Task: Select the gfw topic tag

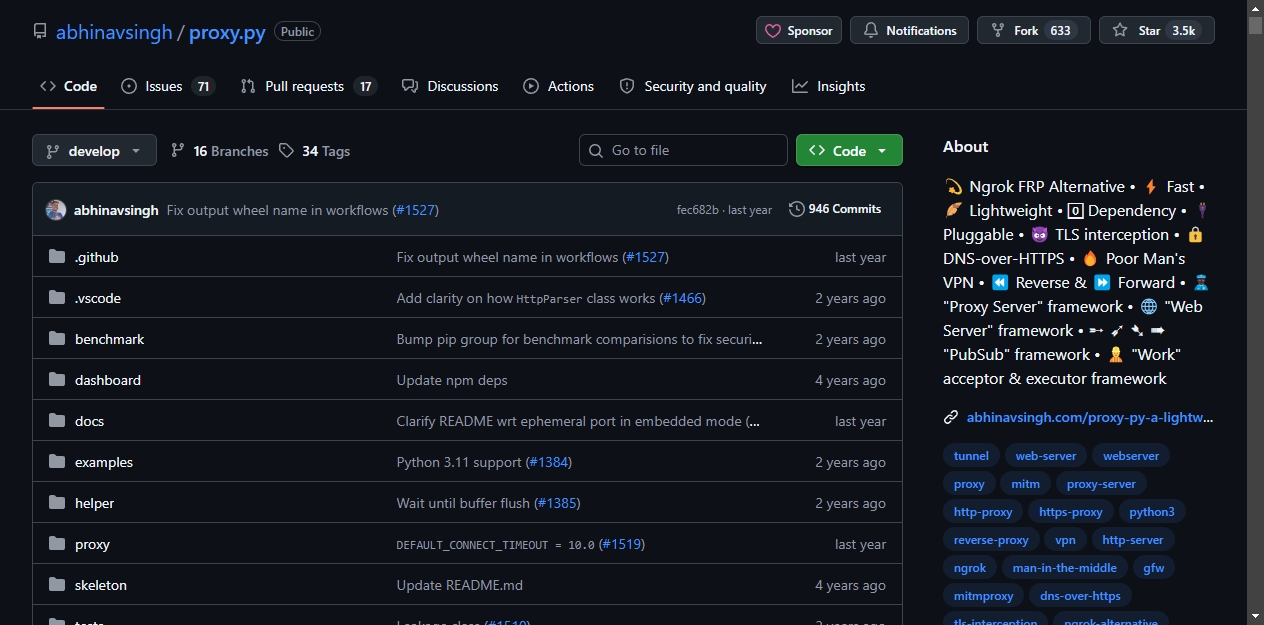Action: 1154,568
